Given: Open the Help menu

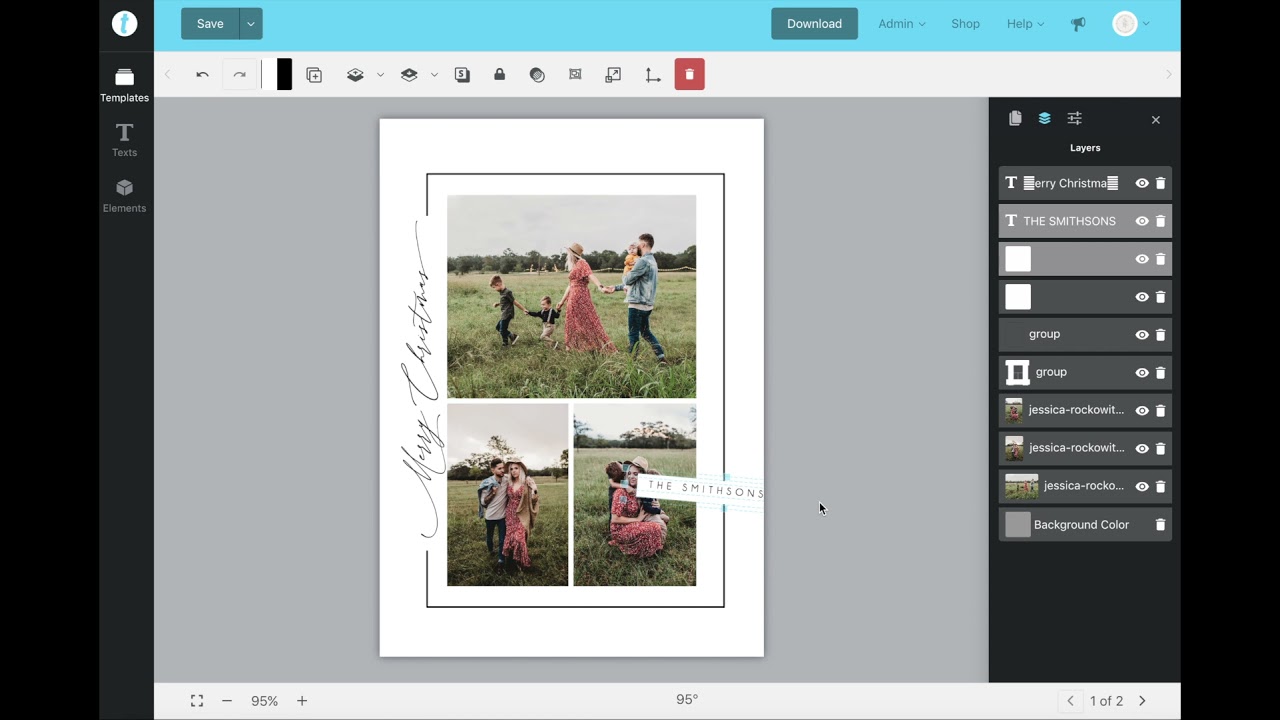Looking at the screenshot, I should (x=1025, y=24).
